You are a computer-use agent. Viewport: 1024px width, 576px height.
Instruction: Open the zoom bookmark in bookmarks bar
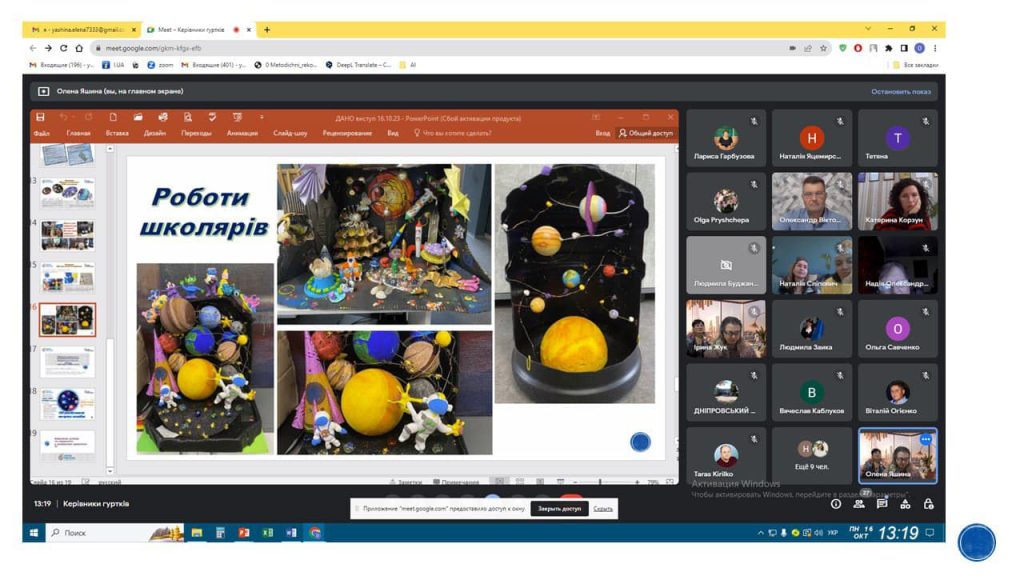(160, 65)
